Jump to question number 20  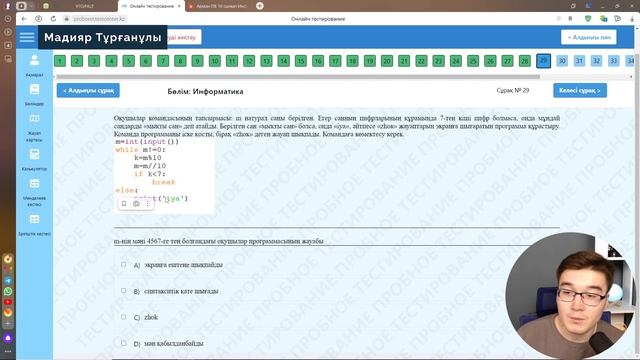click(387, 61)
